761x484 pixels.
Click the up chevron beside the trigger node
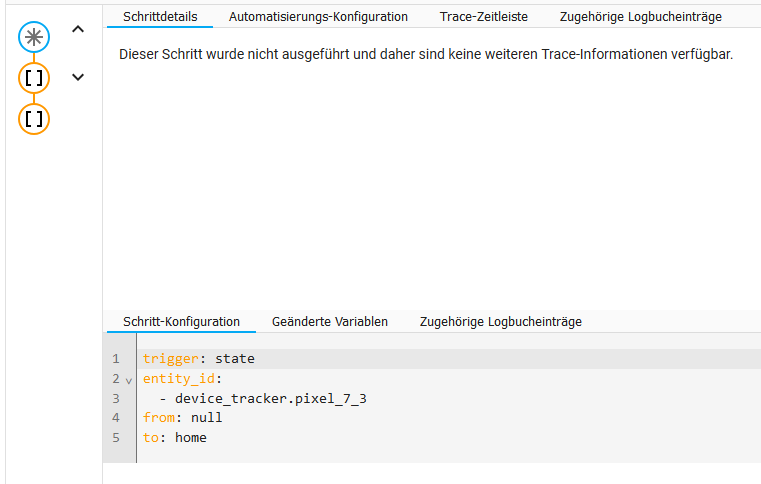[x=79, y=30]
